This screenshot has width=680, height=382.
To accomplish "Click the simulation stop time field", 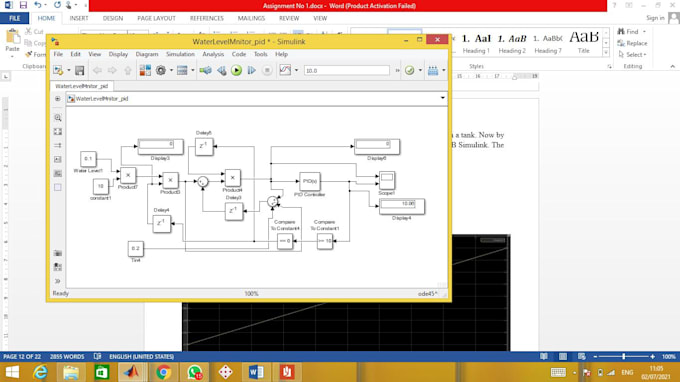I will (x=347, y=70).
